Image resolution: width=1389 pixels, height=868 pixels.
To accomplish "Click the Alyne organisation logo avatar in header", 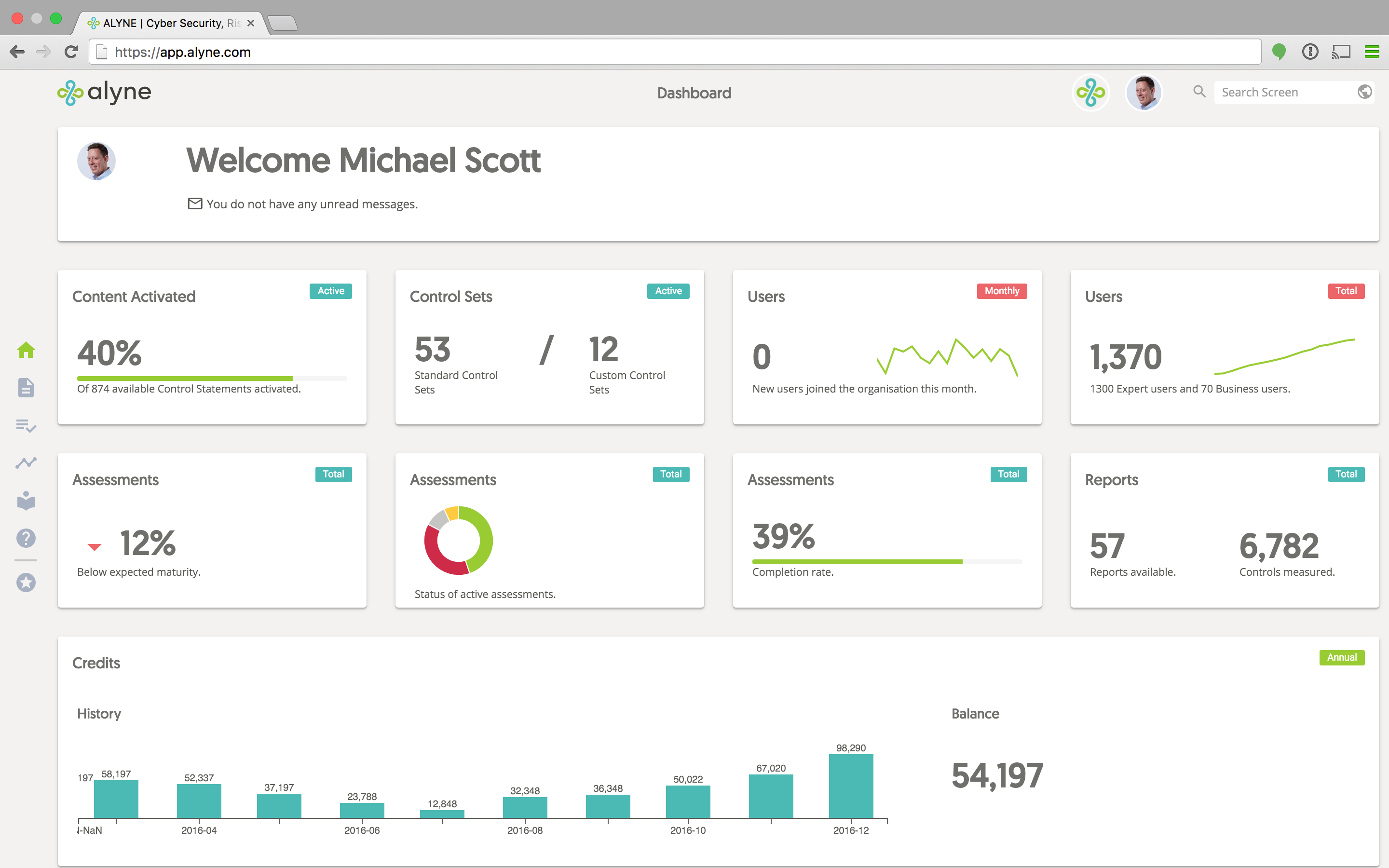I will (x=1090, y=93).
